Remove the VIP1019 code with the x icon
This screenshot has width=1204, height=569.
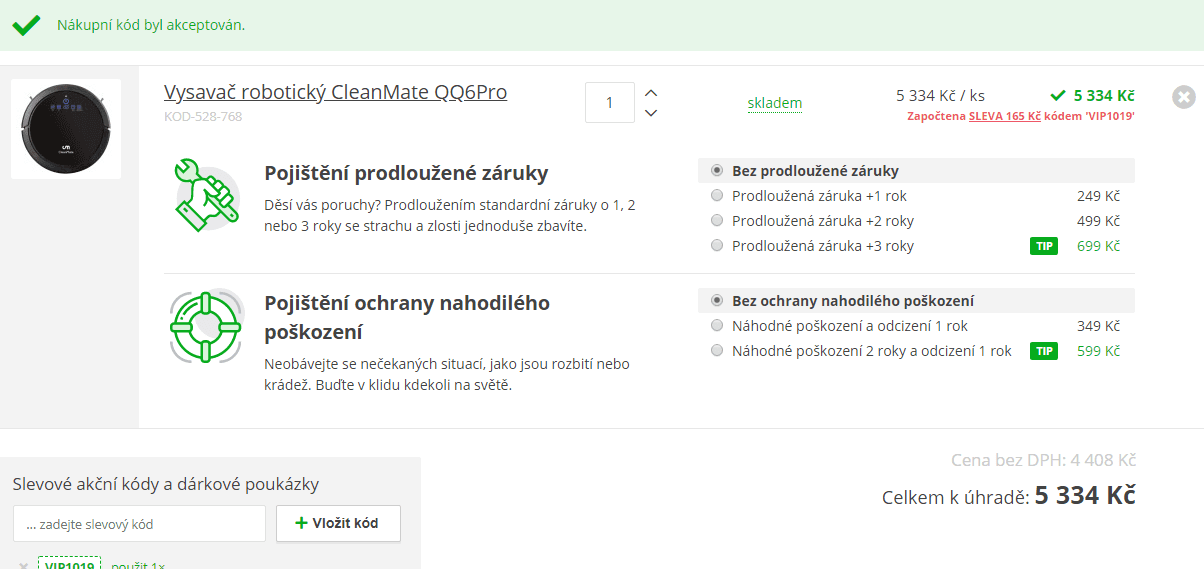[x=23, y=566]
